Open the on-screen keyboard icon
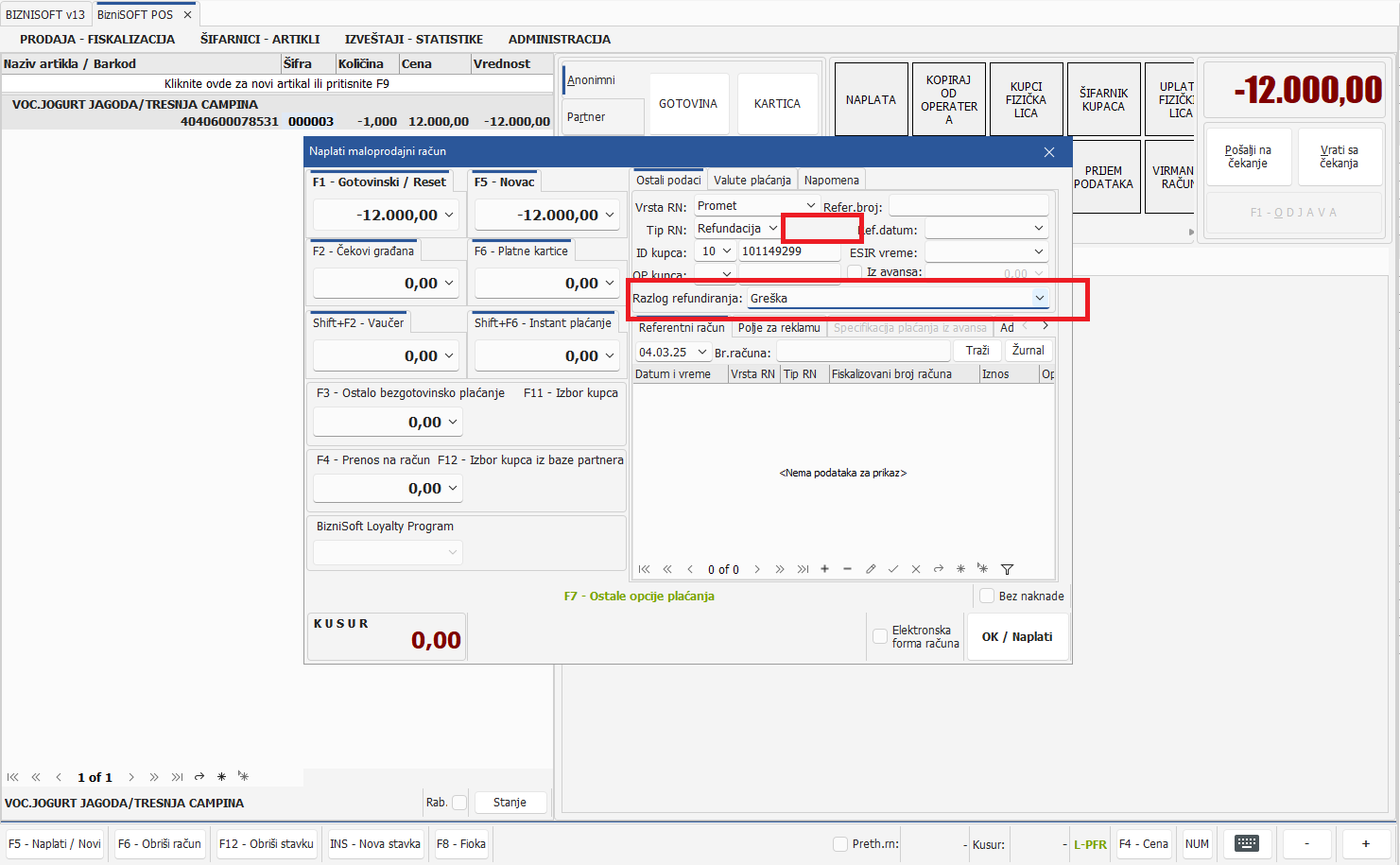This screenshot has width=1400, height=865. coord(1246,844)
